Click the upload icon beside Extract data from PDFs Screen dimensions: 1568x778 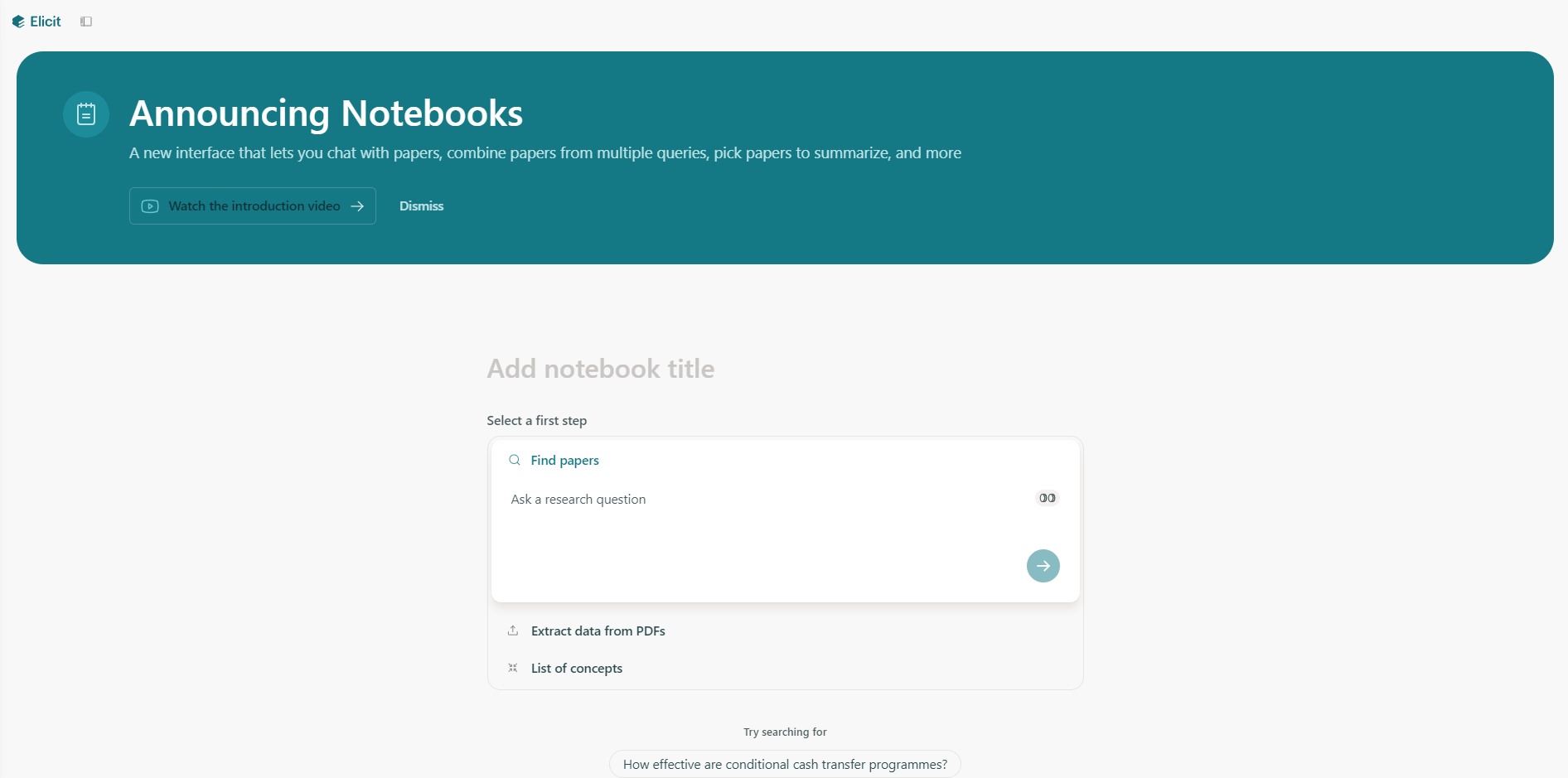(513, 631)
